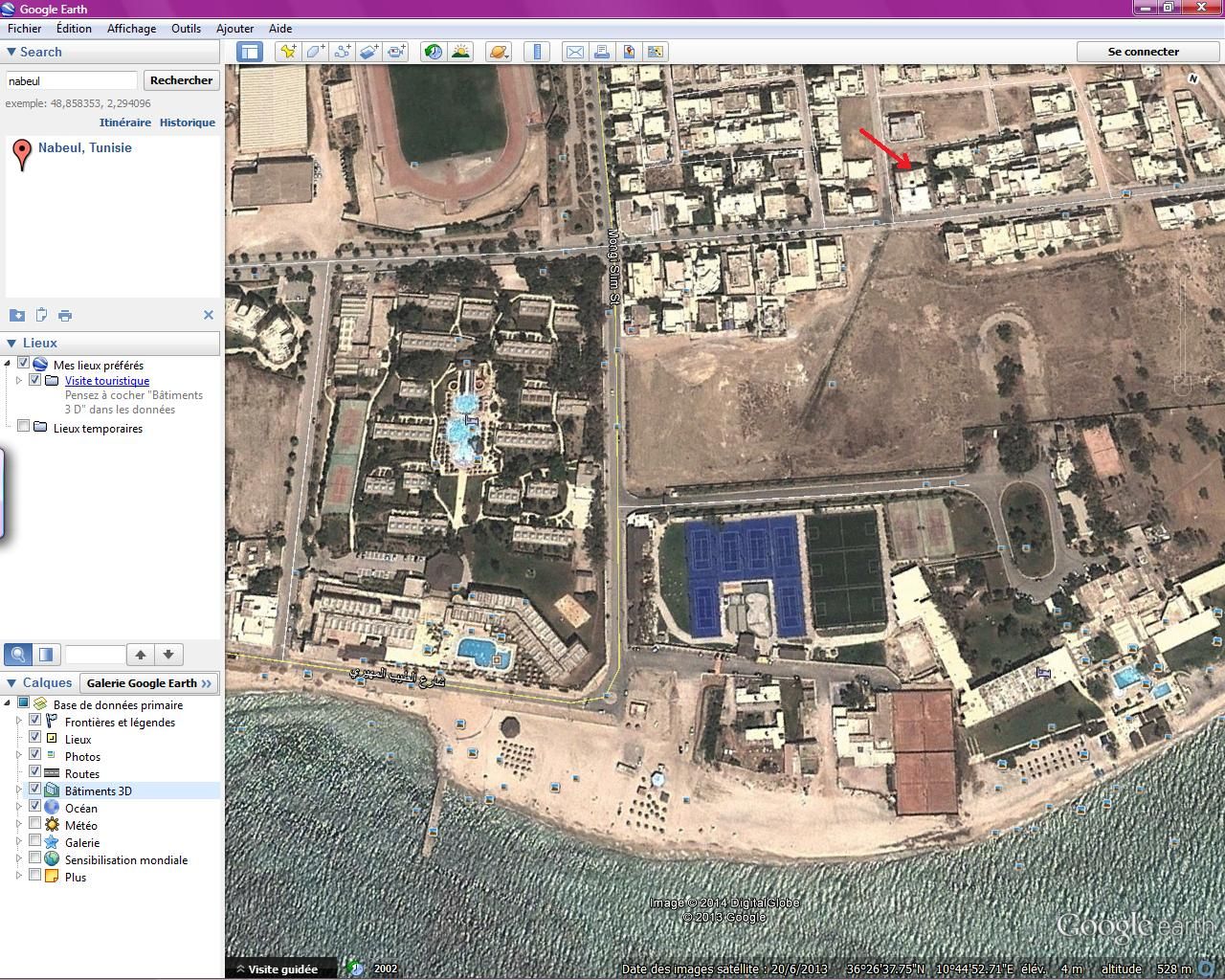Screen dimensions: 1225x980
Task: Enable the Galerie layer checkbox
Action: coord(35,841)
